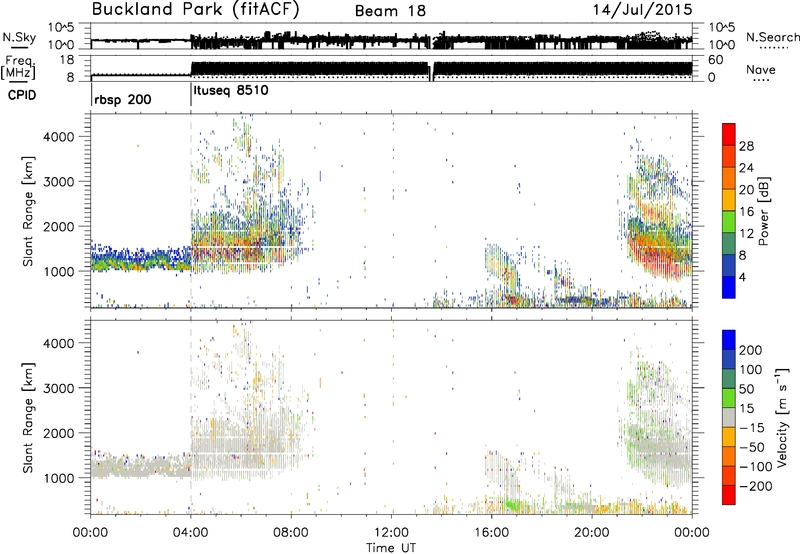Viewport: 800px width, 554px height.
Task: Select the Ituseq 8510 control program label
Action: pyautogui.click(x=231, y=90)
